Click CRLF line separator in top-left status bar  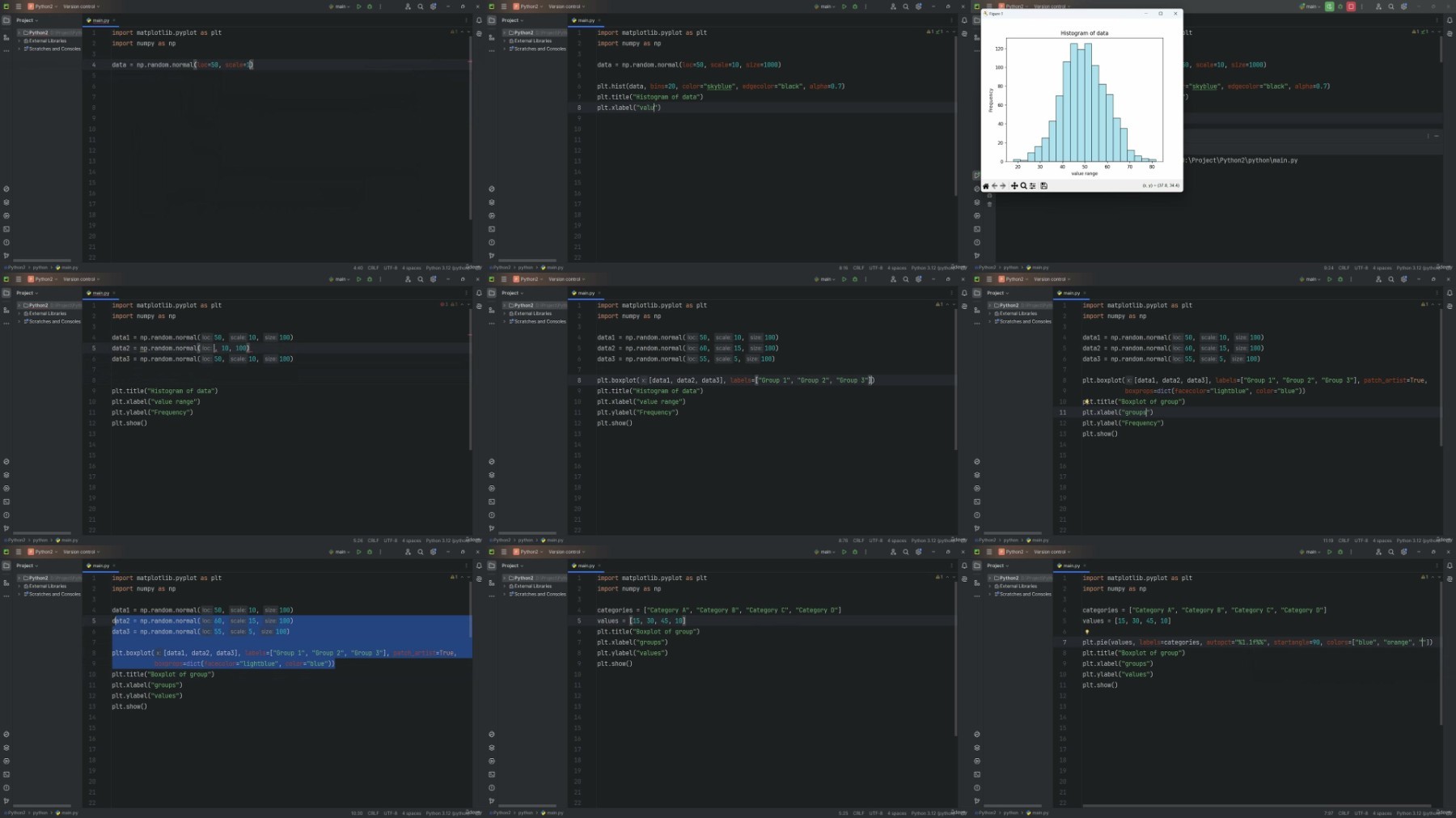coord(373,268)
